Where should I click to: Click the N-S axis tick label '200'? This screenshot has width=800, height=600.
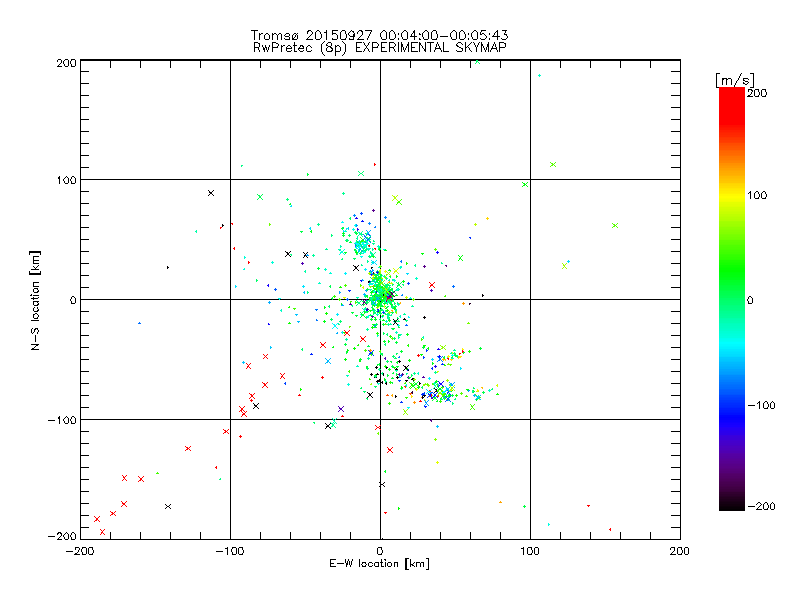pos(66,63)
